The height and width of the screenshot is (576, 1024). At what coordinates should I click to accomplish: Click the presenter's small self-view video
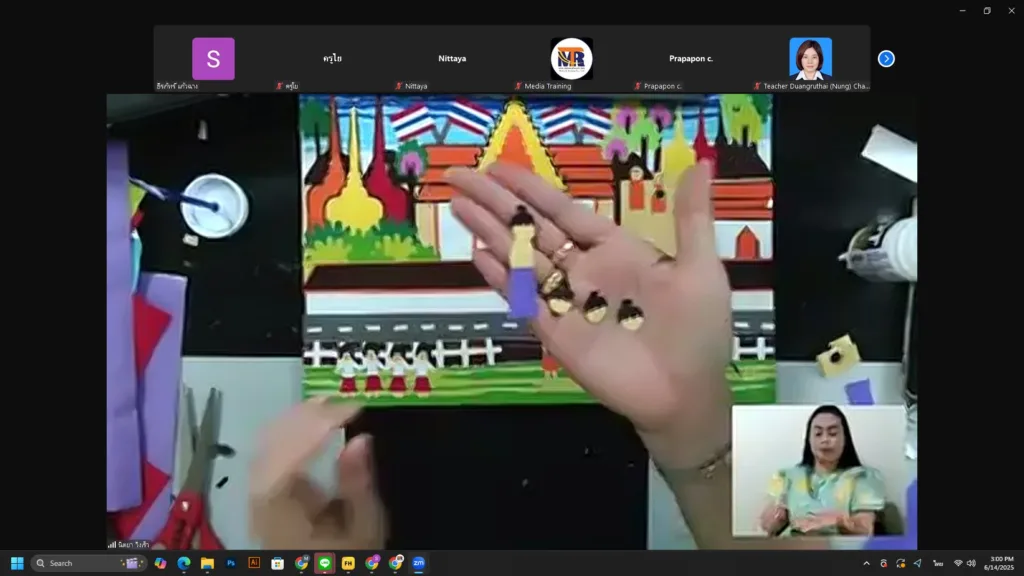819,471
